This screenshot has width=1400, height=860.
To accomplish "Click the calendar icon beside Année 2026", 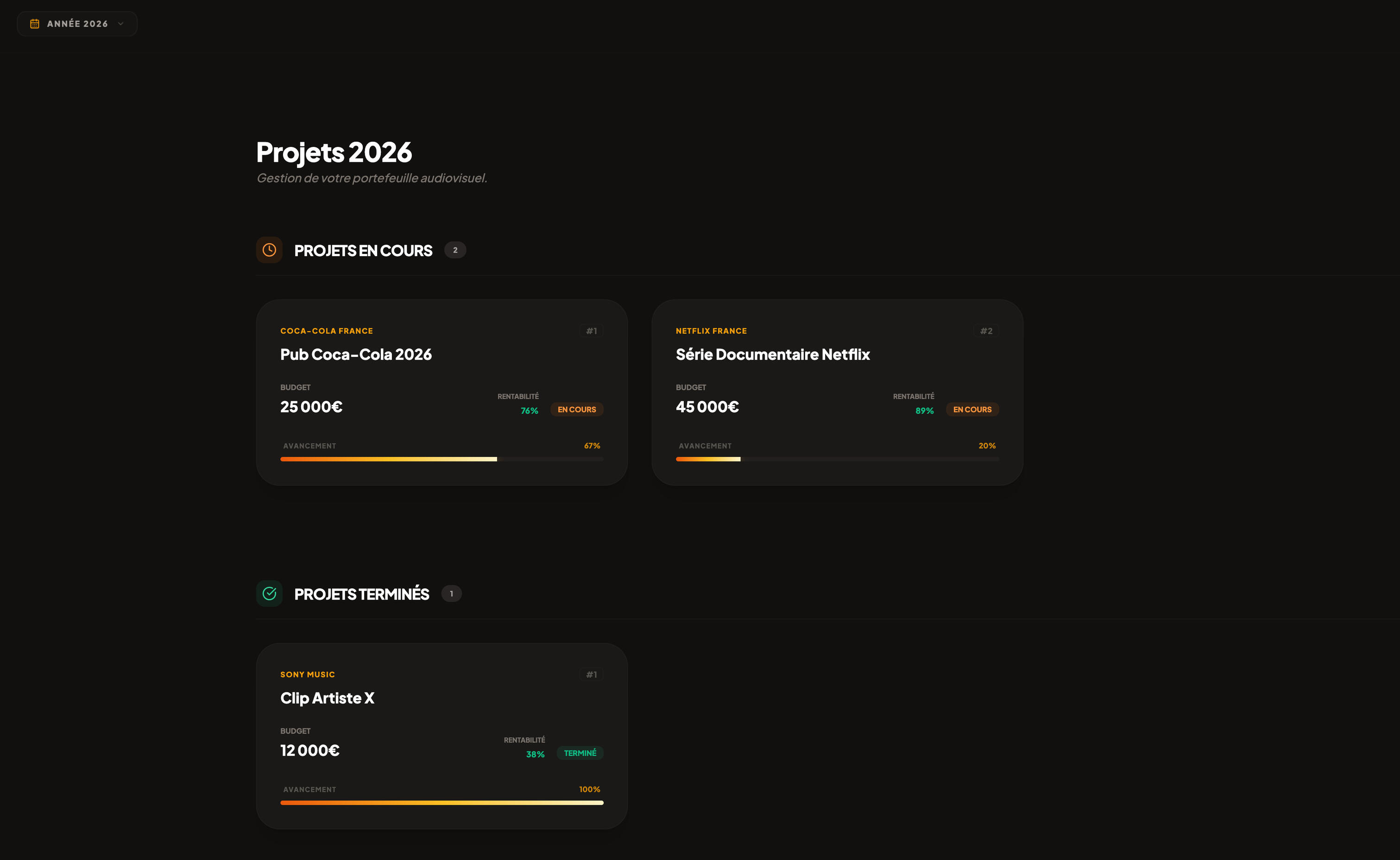I will point(35,24).
